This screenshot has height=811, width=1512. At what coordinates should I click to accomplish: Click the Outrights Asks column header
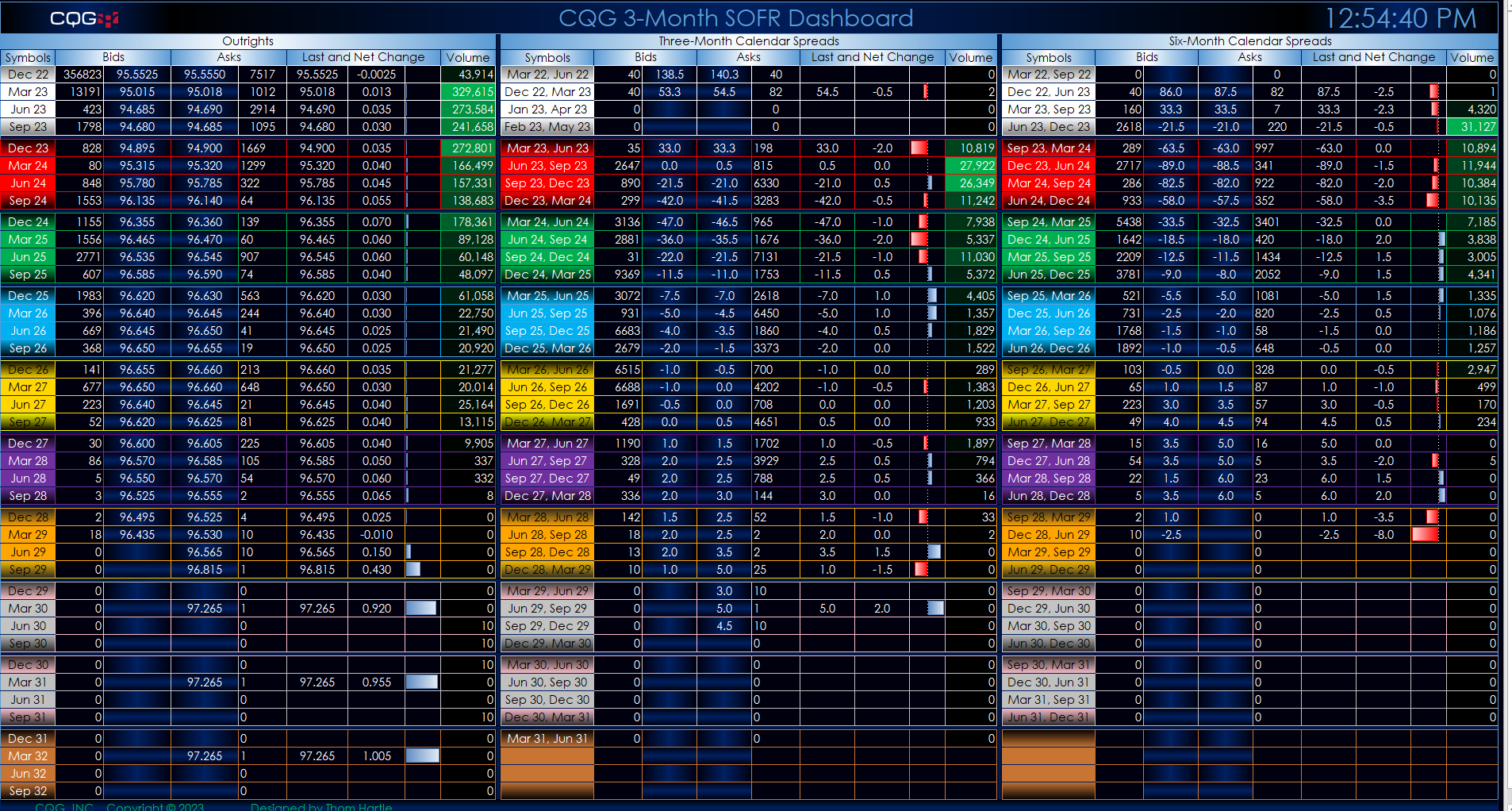click(228, 57)
